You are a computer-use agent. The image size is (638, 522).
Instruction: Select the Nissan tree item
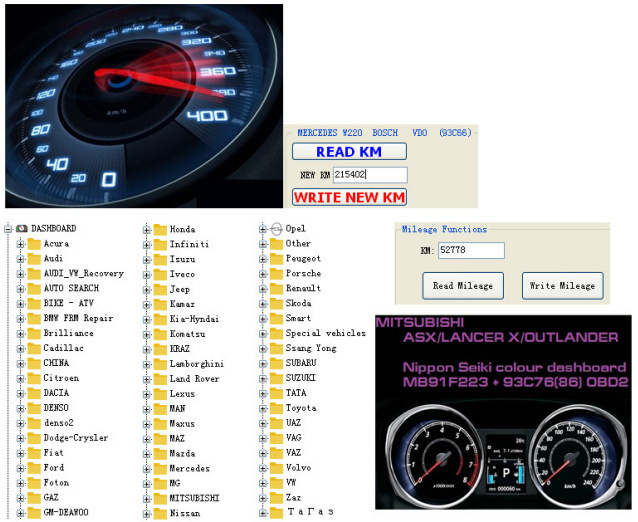(185, 513)
